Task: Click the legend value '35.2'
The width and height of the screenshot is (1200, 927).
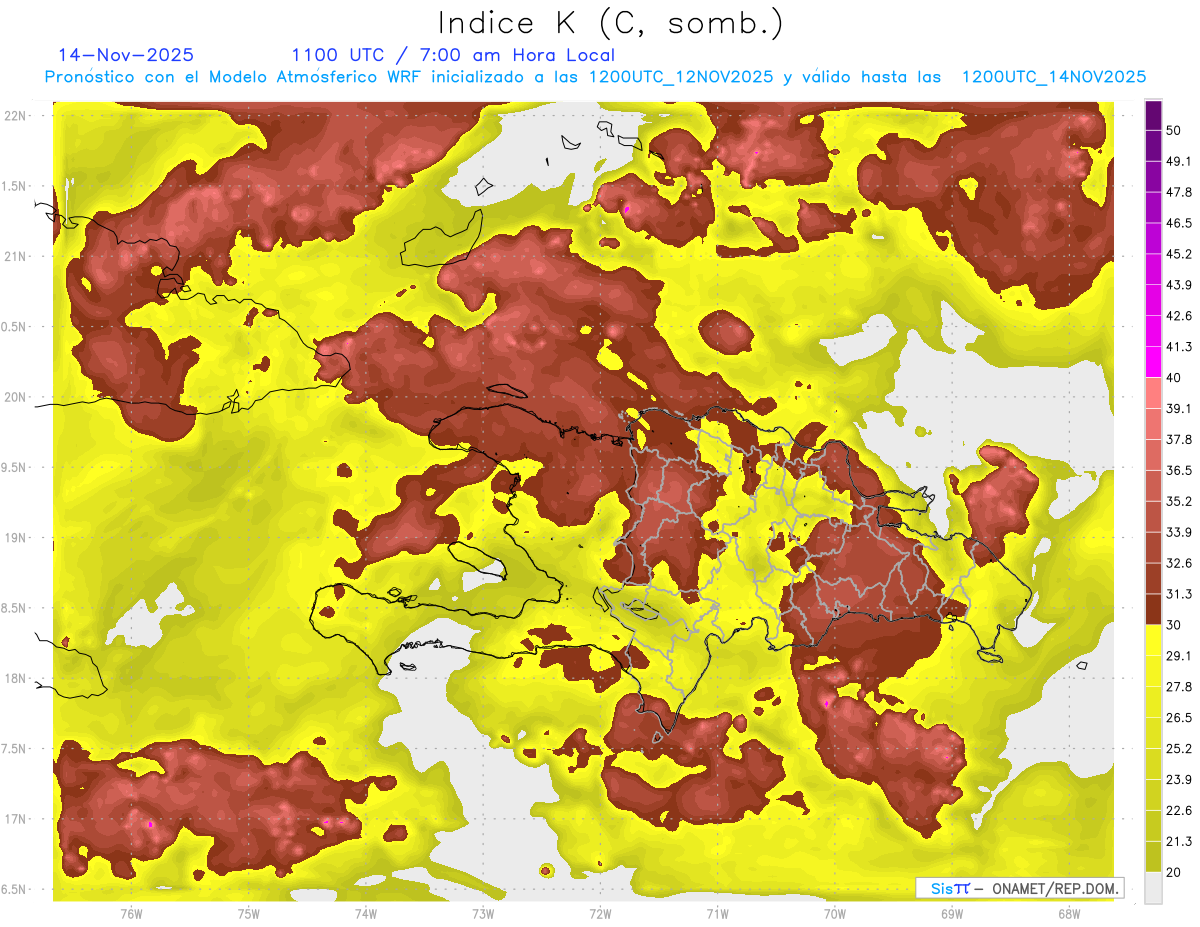Action: 1178,501
